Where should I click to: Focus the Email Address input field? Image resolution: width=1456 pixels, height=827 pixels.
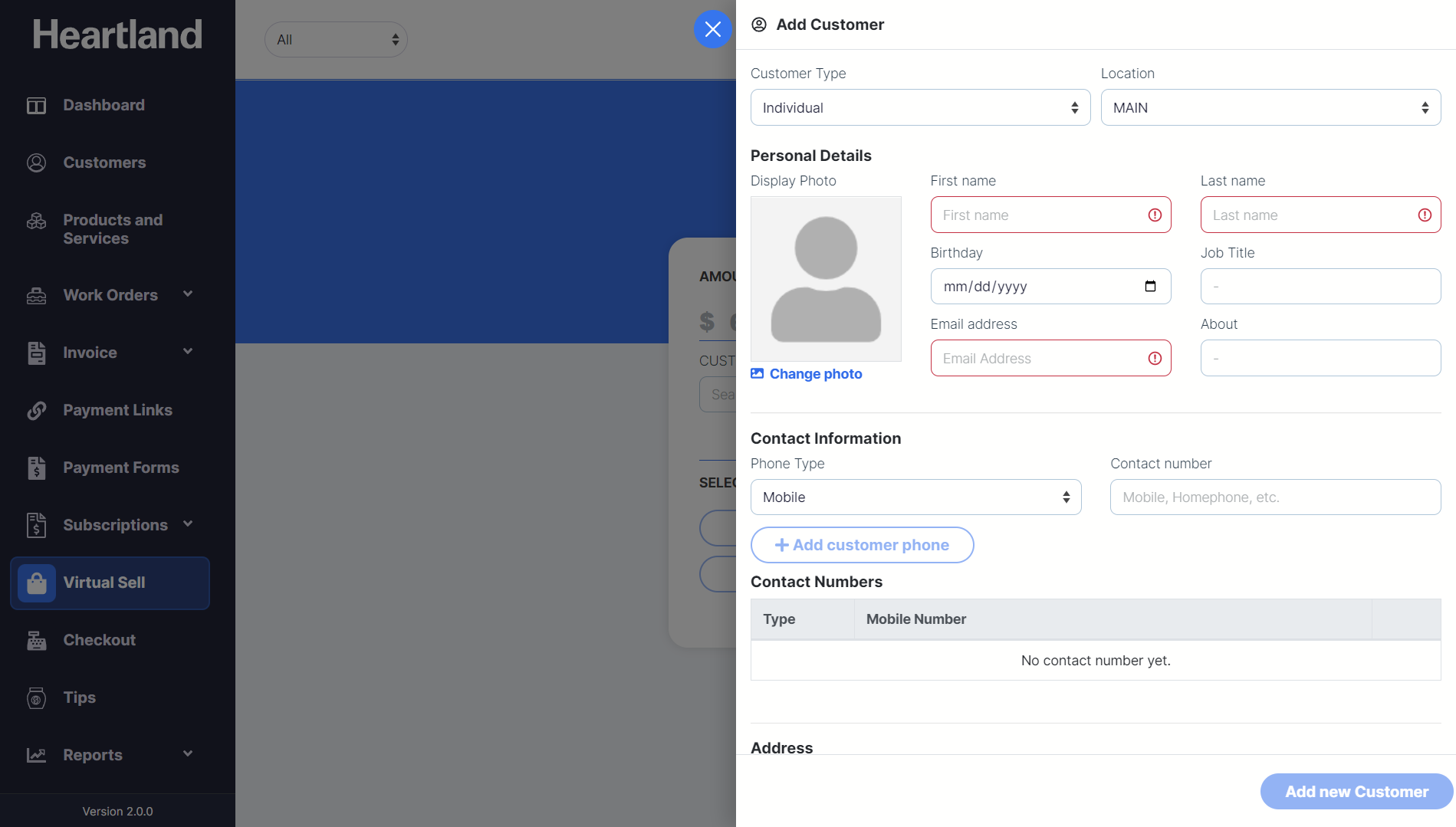[x=1039, y=359]
